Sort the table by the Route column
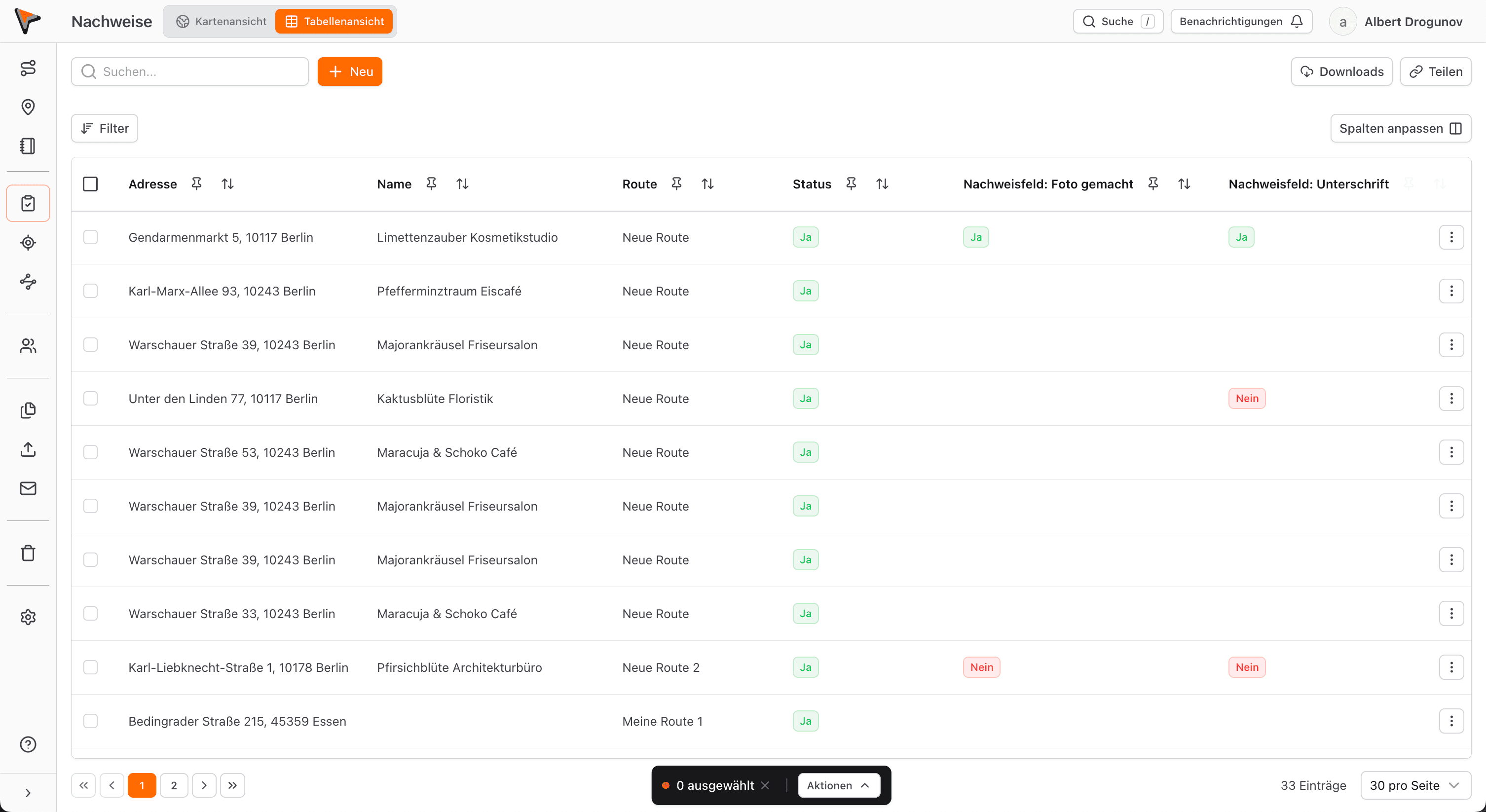The height and width of the screenshot is (812, 1486). click(x=707, y=184)
